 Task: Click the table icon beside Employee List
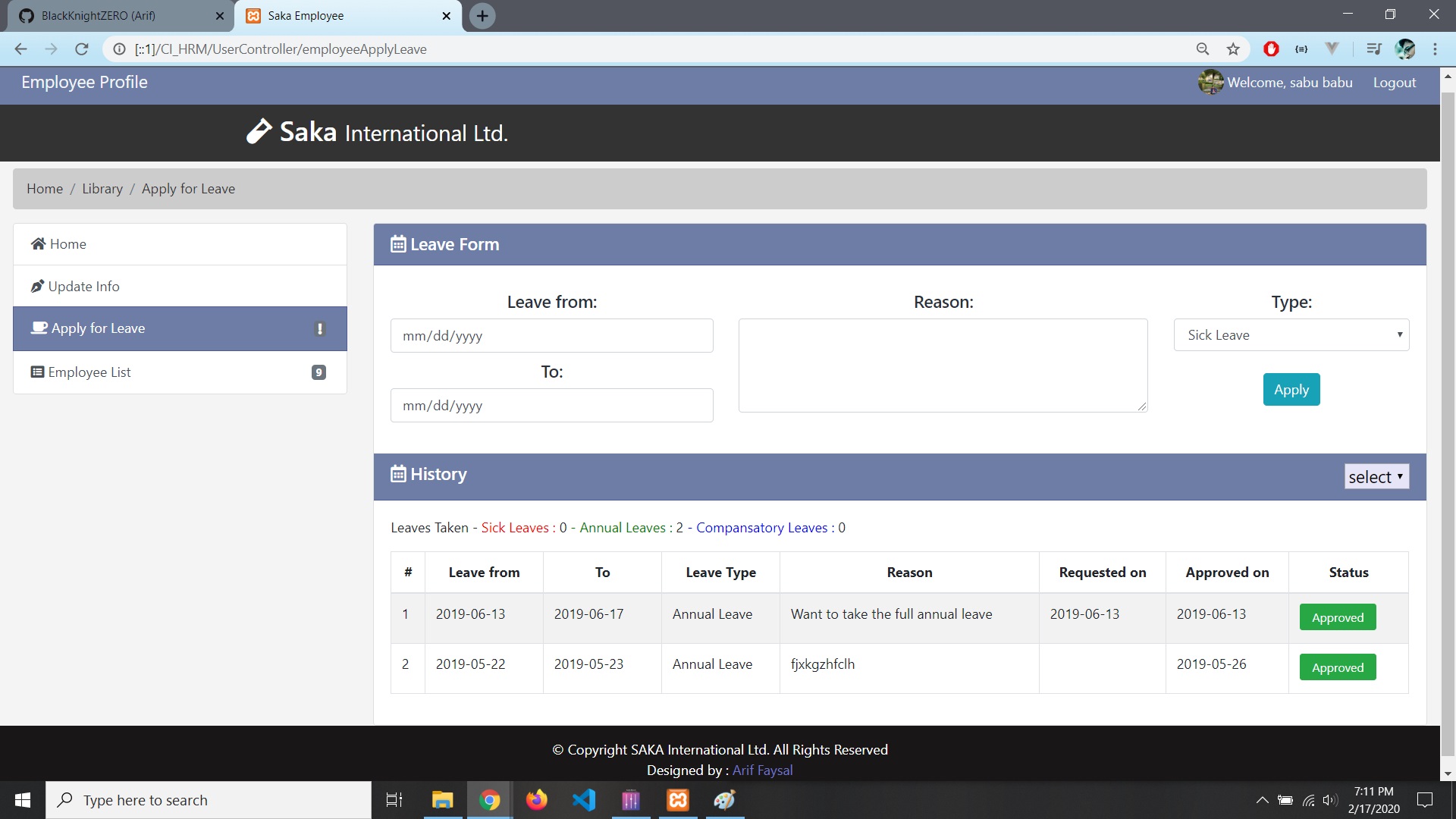36,372
